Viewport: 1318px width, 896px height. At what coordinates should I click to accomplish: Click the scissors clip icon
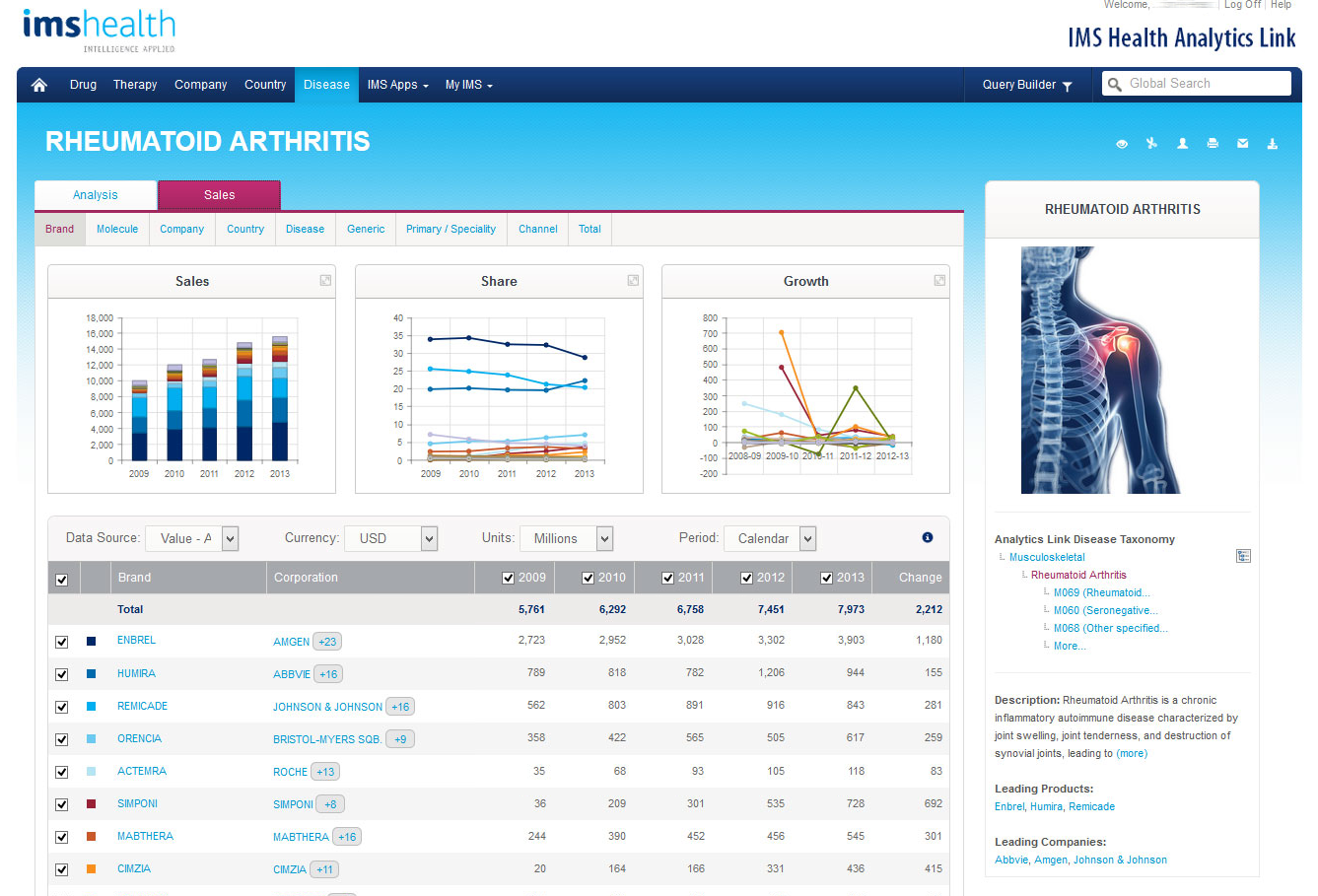[x=1151, y=144]
